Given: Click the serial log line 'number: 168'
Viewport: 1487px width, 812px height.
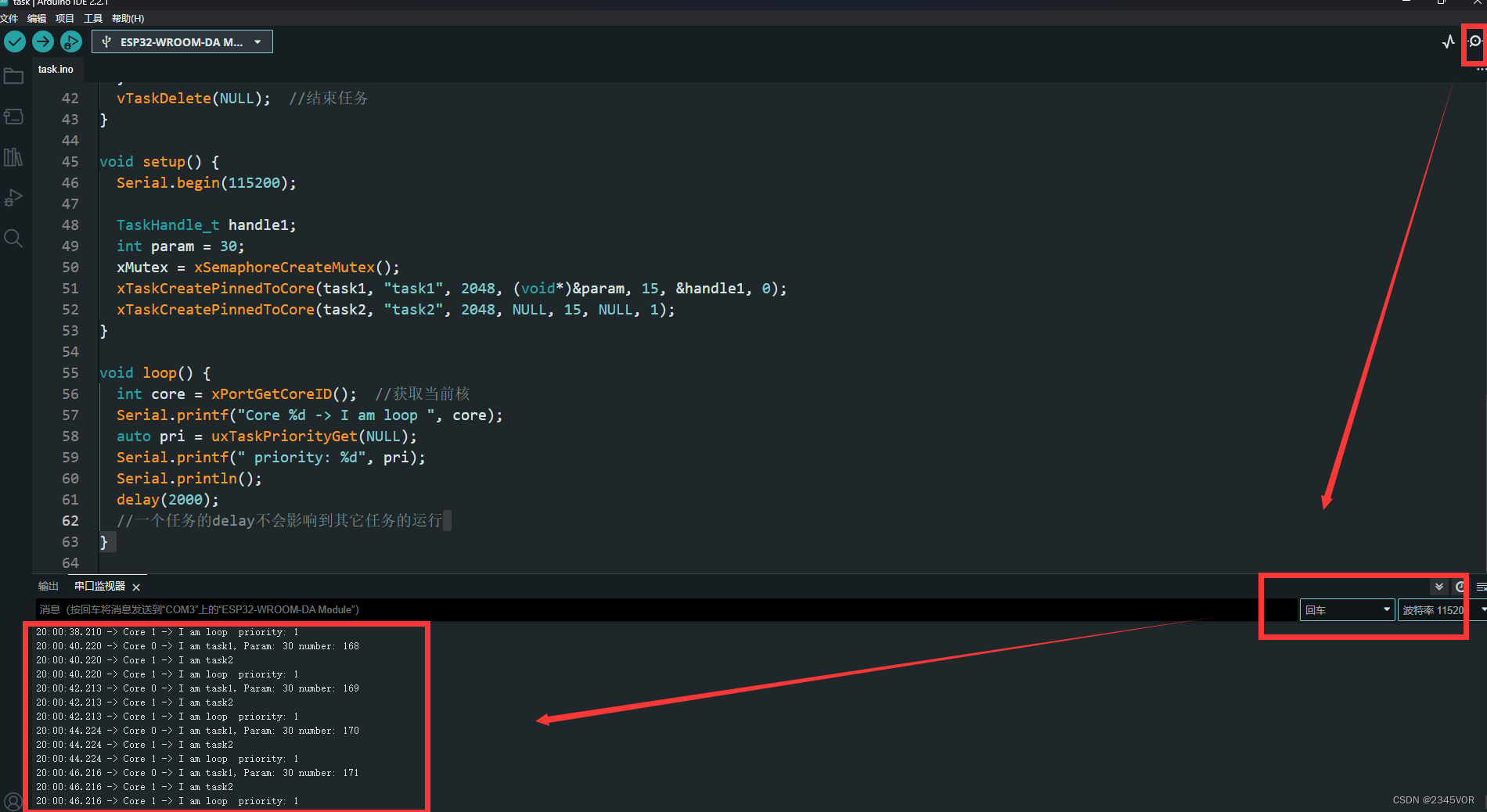Looking at the screenshot, I should 197,646.
